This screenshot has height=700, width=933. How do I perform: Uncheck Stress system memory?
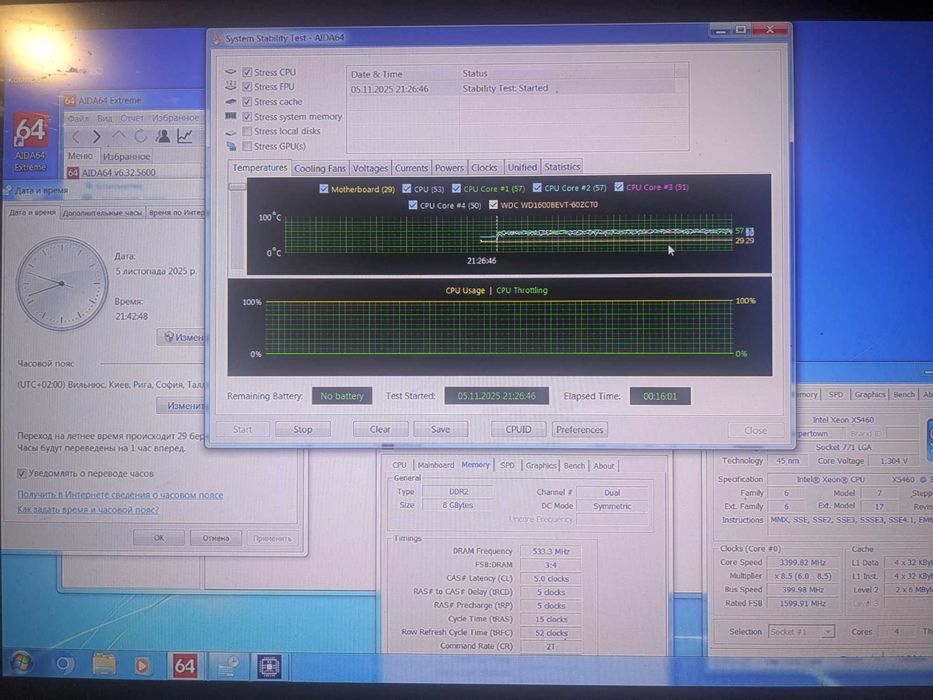pos(247,117)
